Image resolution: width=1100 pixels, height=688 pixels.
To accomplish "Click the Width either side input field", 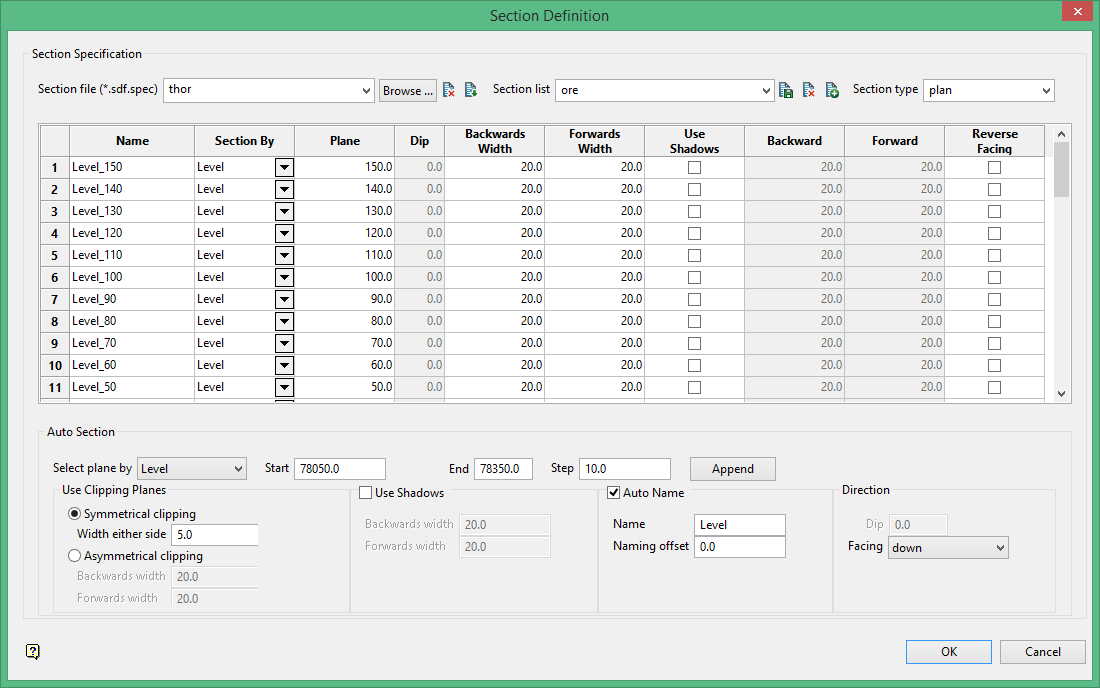I will 215,535.
